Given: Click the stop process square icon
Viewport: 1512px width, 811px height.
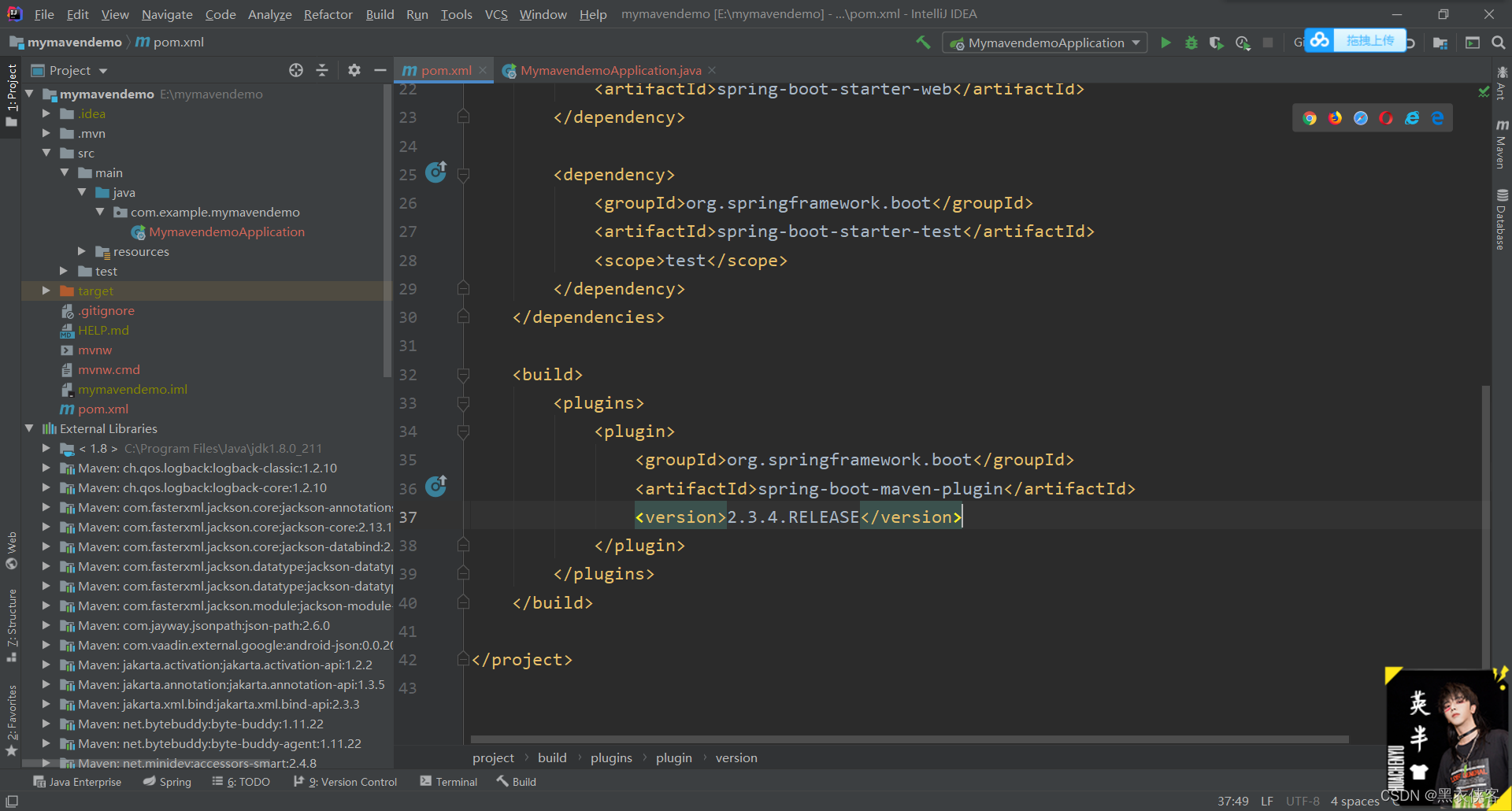Looking at the screenshot, I should pyautogui.click(x=1268, y=43).
